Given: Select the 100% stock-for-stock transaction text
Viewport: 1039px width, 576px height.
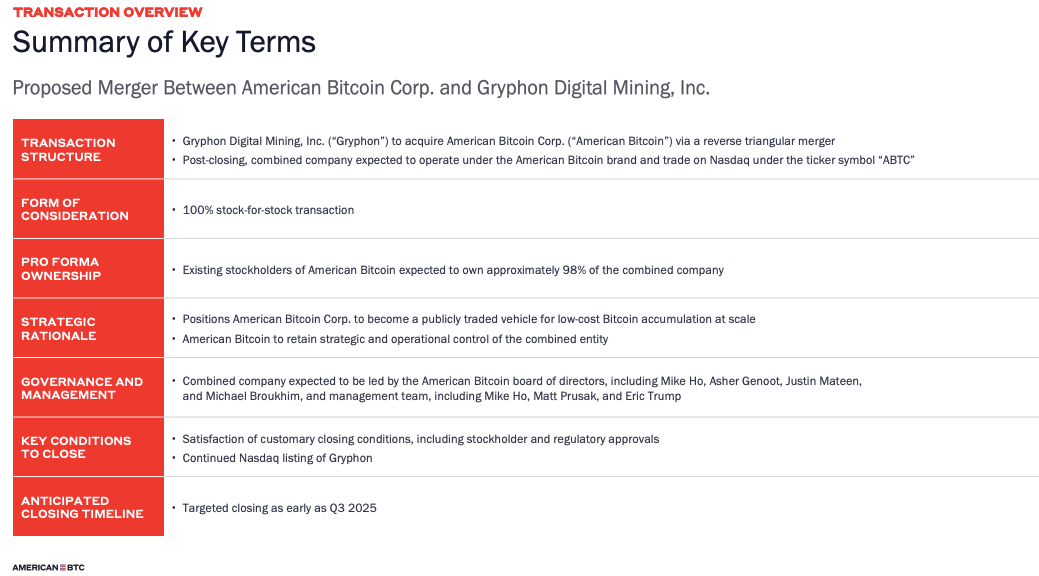Looking at the screenshot, I should point(268,210).
